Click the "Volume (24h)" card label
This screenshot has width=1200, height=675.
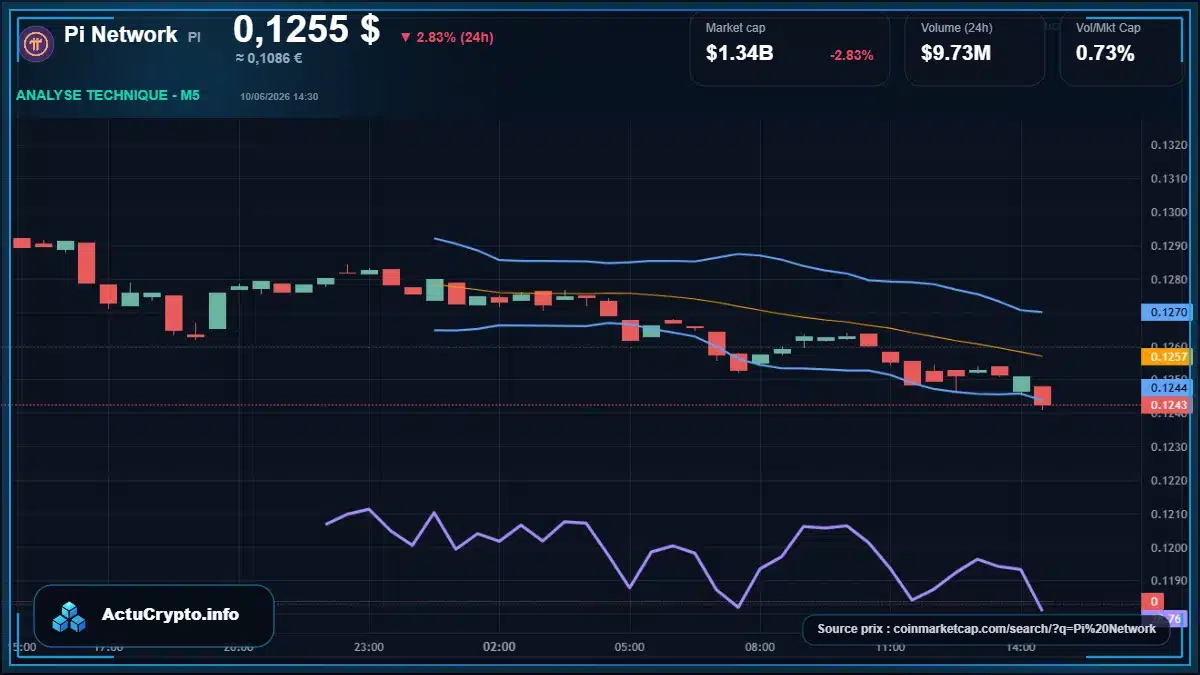[957, 28]
